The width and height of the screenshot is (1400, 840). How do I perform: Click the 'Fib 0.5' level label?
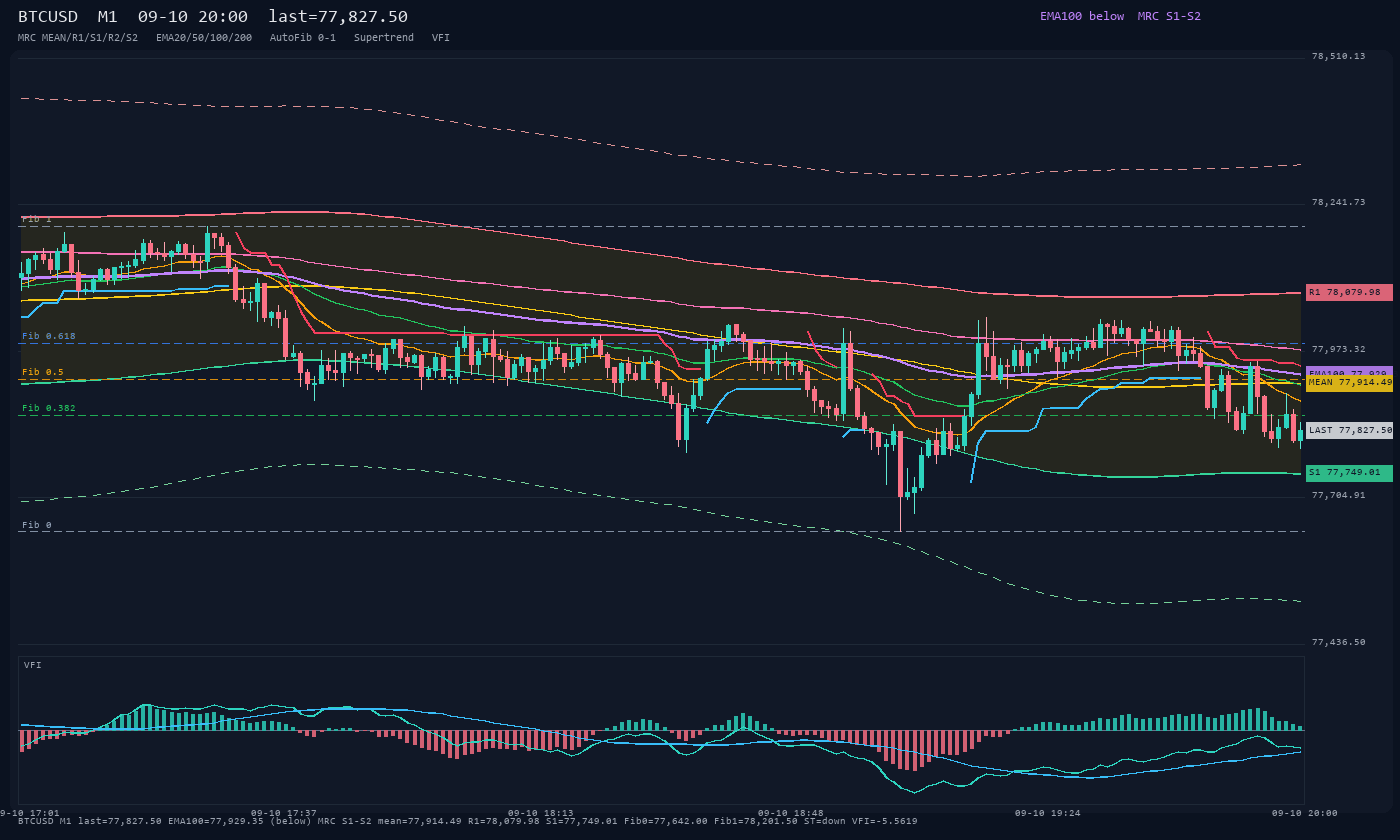pyautogui.click(x=43, y=372)
